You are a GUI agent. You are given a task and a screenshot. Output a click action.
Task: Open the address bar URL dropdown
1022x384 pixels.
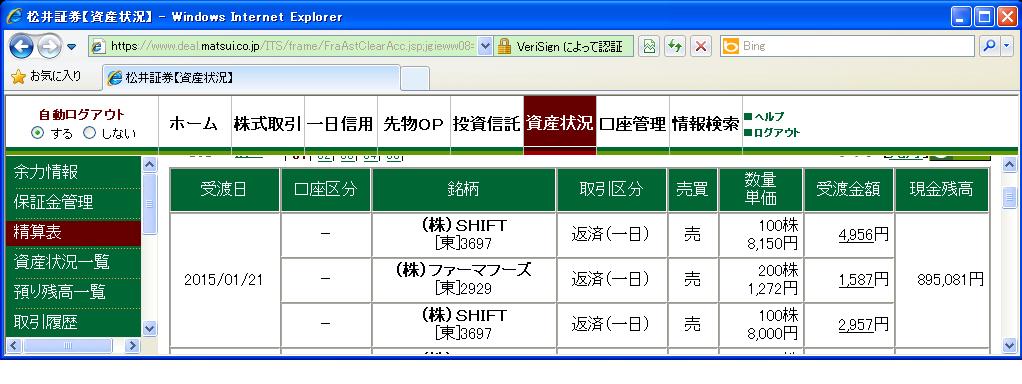pos(485,46)
